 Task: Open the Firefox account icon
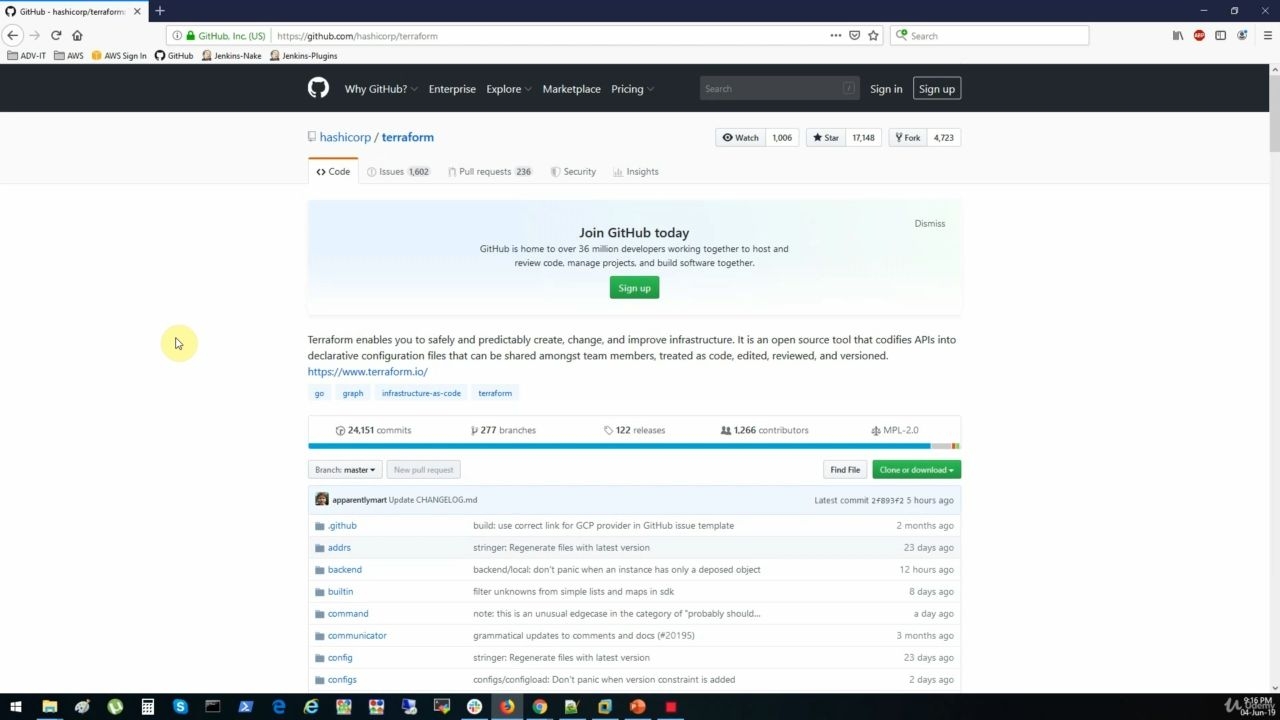(1242, 35)
